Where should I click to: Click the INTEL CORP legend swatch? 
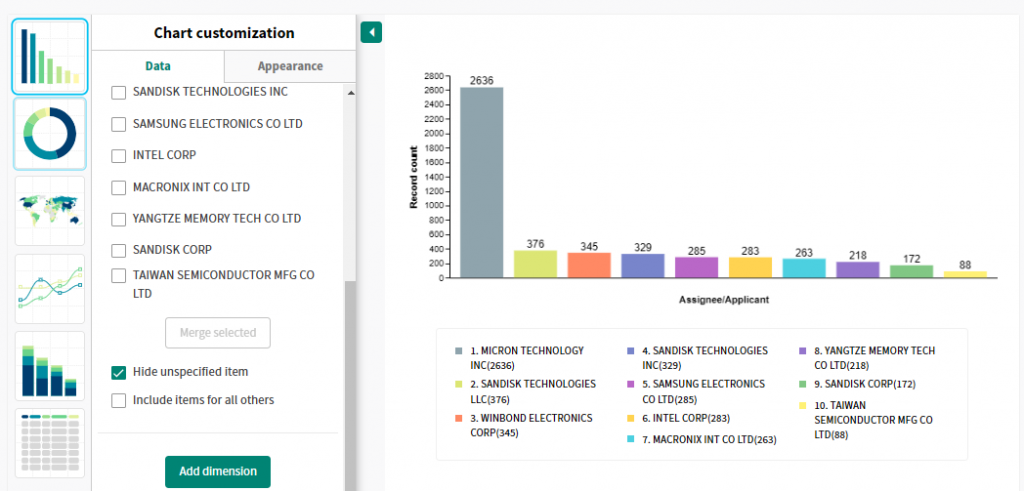(631, 419)
